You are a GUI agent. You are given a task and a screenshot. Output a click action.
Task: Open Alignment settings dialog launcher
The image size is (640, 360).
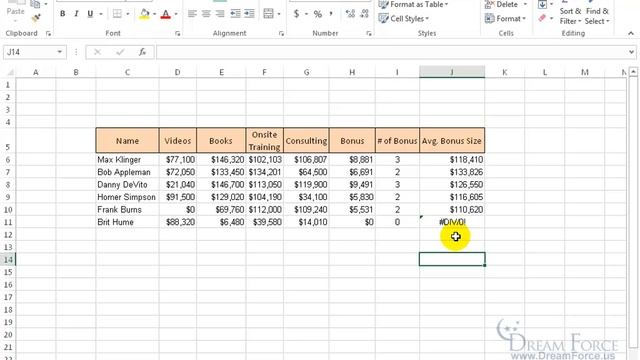[x=281, y=33]
